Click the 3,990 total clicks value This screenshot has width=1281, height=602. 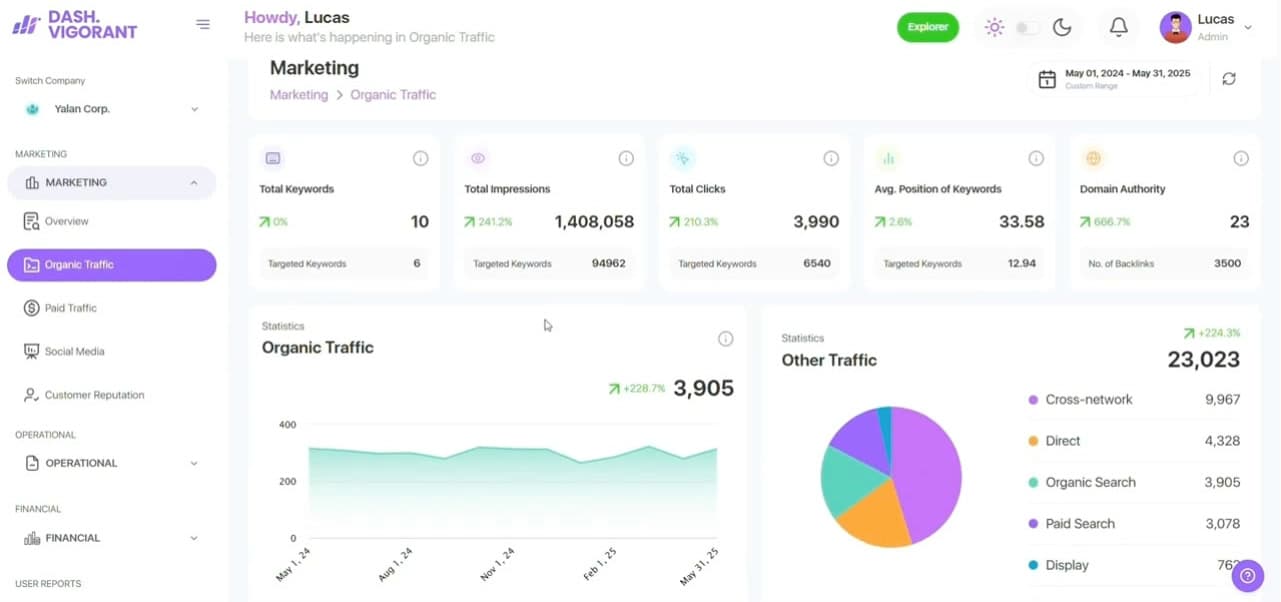click(x=816, y=222)
